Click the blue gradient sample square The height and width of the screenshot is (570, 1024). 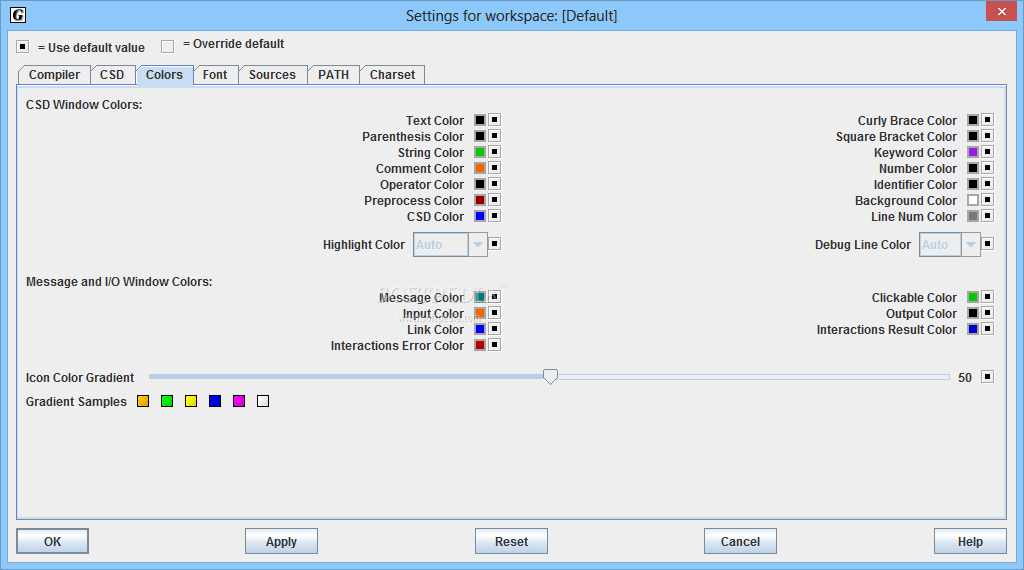[x=215, y=401]
